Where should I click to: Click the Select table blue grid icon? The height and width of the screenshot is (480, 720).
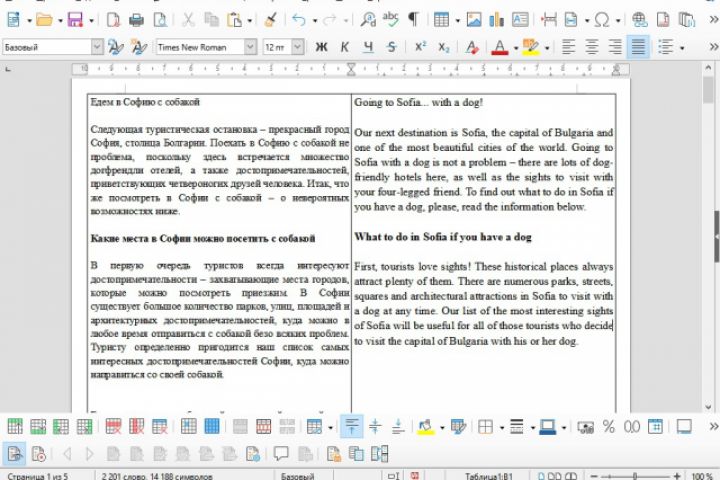click(x=212, y=426)
